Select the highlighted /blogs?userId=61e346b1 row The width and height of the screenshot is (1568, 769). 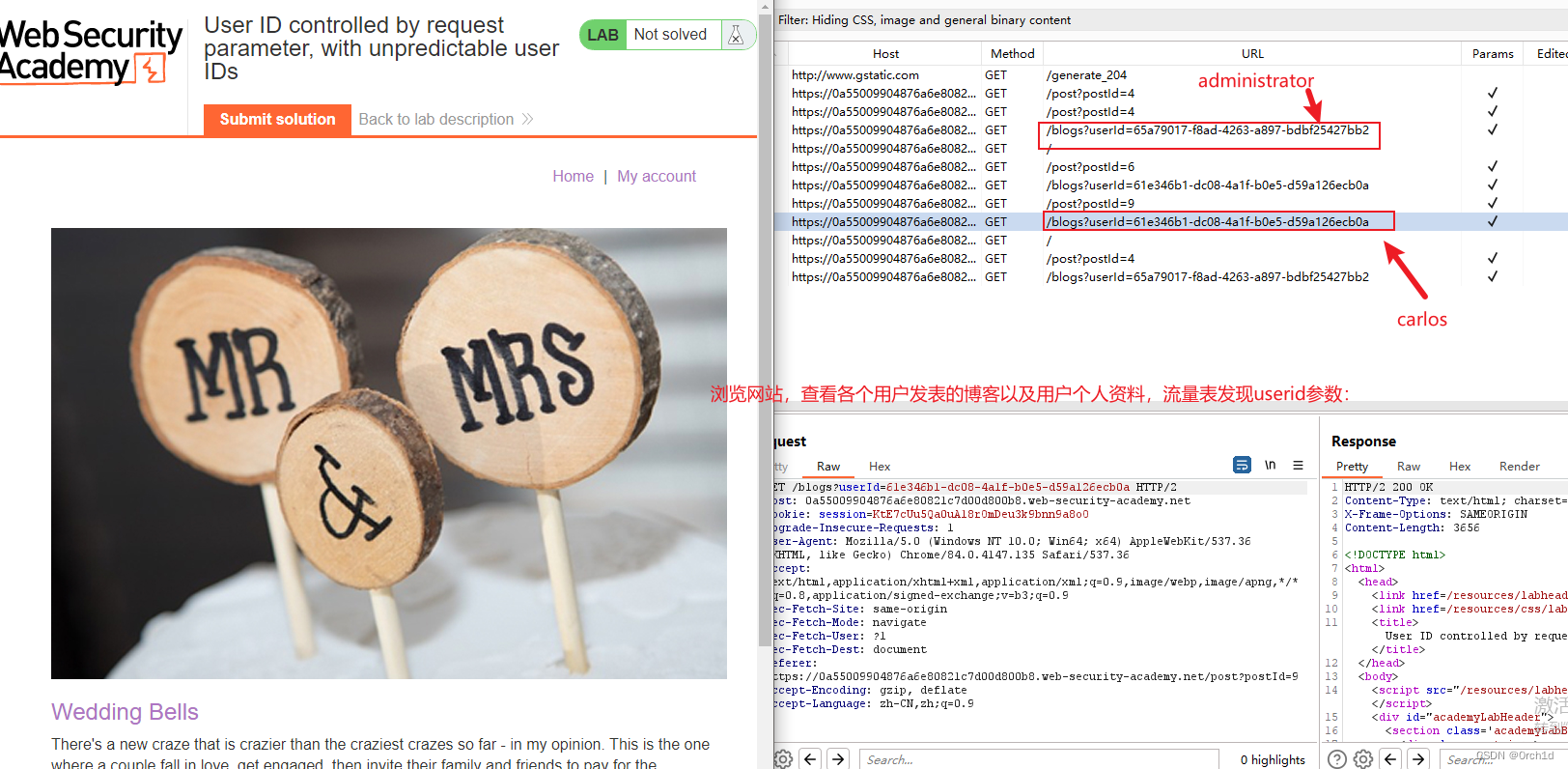pyautogui.click(x=1170, y=221)
